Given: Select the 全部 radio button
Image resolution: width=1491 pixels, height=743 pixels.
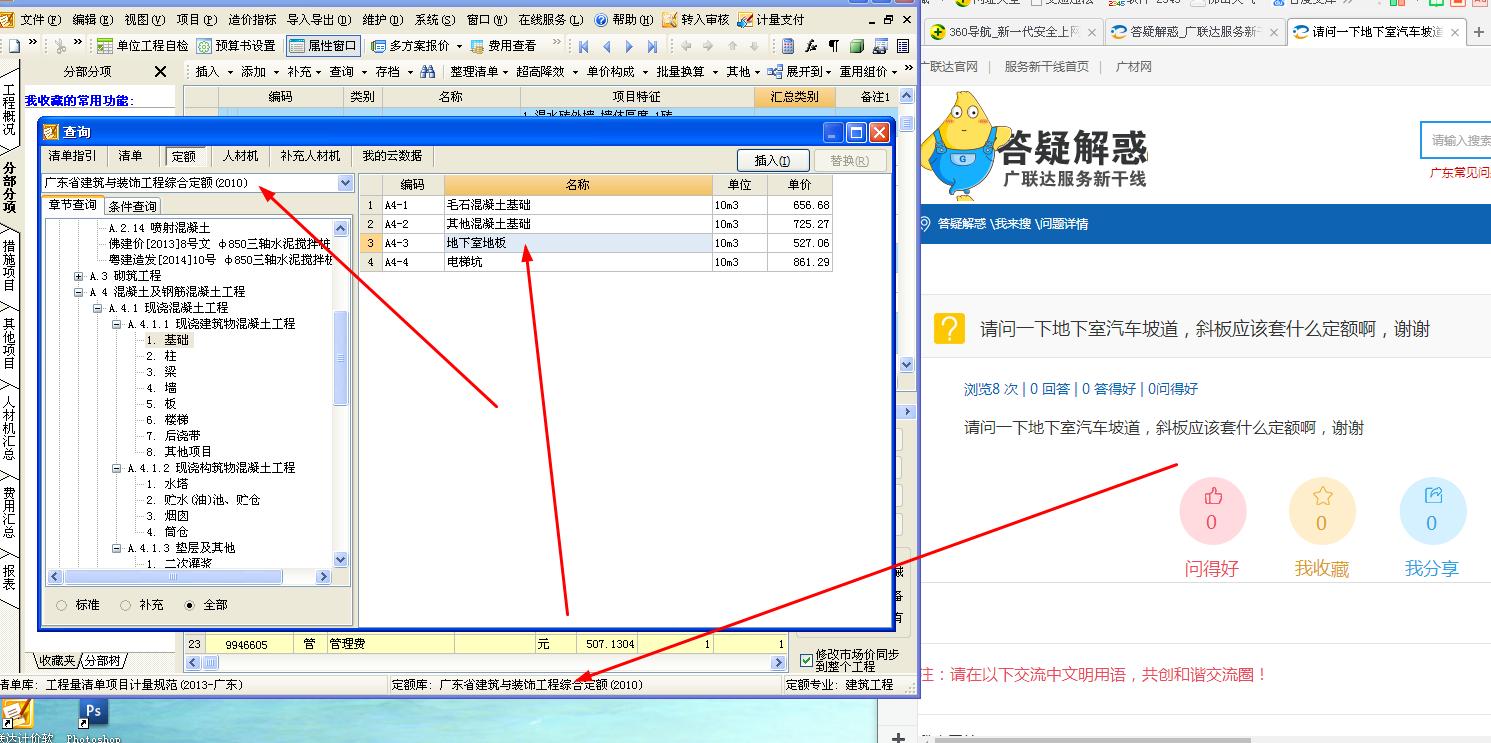Looking at the screenshot, I should click(x=189, y=605).
